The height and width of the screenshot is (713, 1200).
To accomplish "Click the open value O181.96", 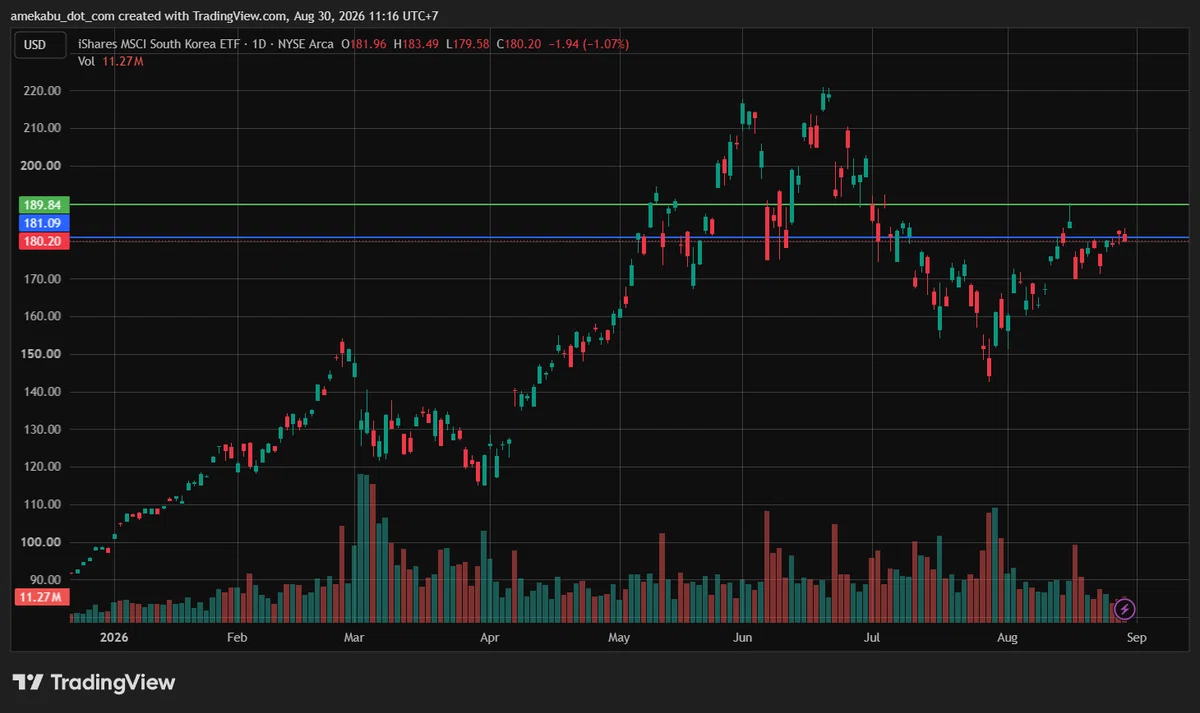I will [x=365, y=44].
